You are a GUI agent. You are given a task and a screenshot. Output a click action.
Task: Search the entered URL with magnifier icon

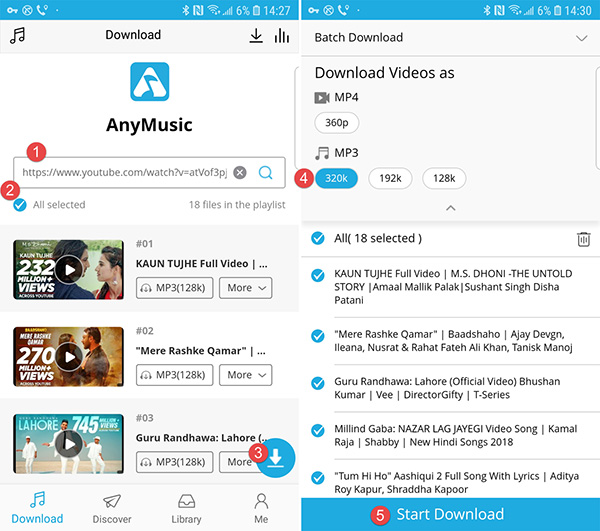[266, 173]
